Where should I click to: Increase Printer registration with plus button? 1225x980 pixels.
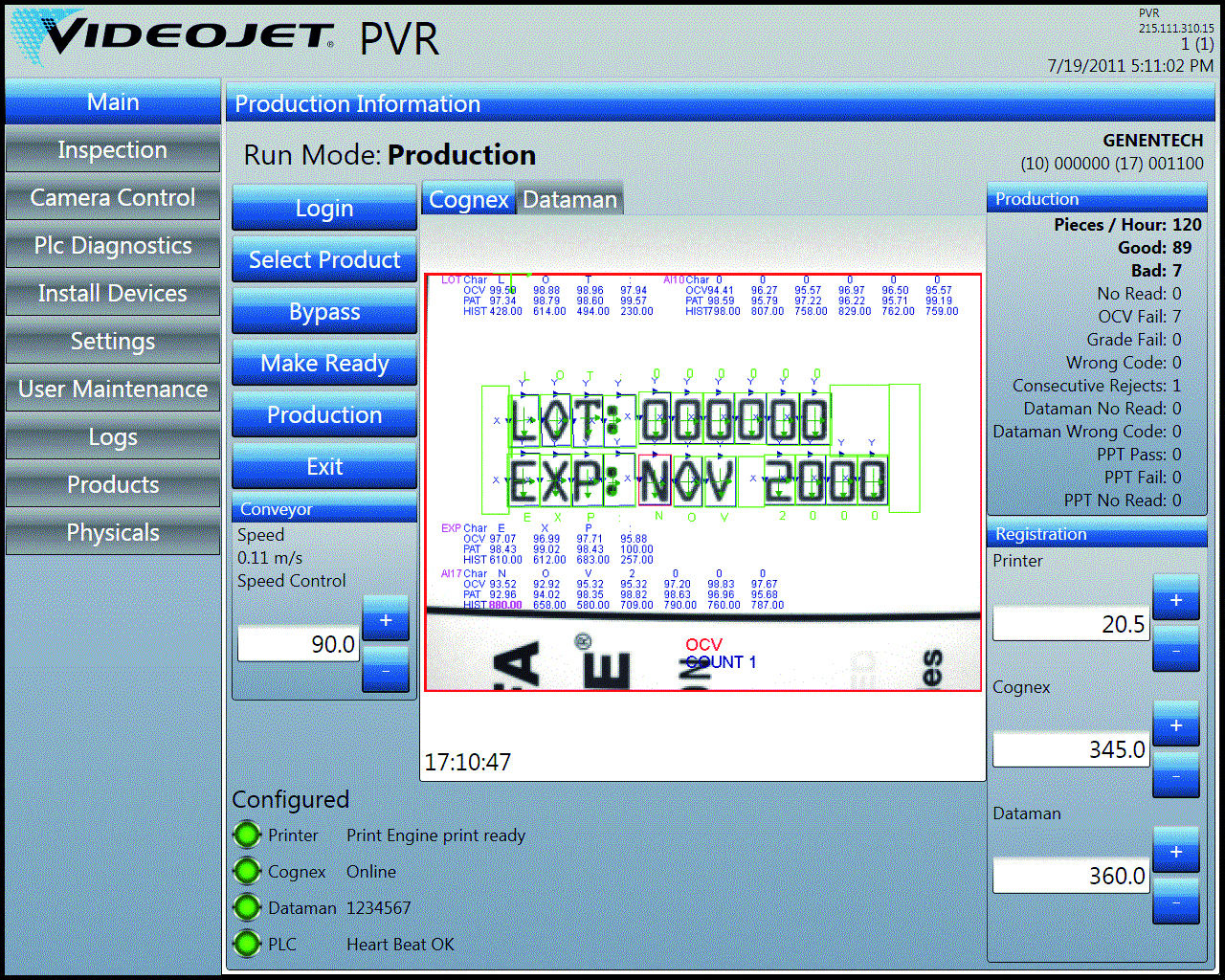[x=1175, y=599]
